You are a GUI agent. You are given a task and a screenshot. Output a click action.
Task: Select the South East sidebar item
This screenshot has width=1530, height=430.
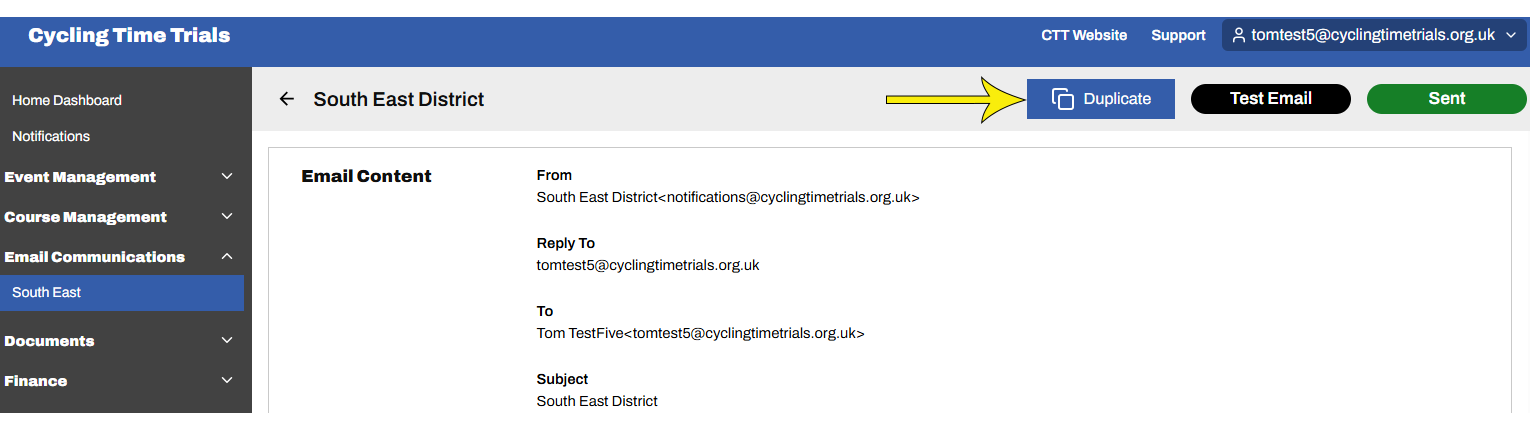tap(47, 293)
